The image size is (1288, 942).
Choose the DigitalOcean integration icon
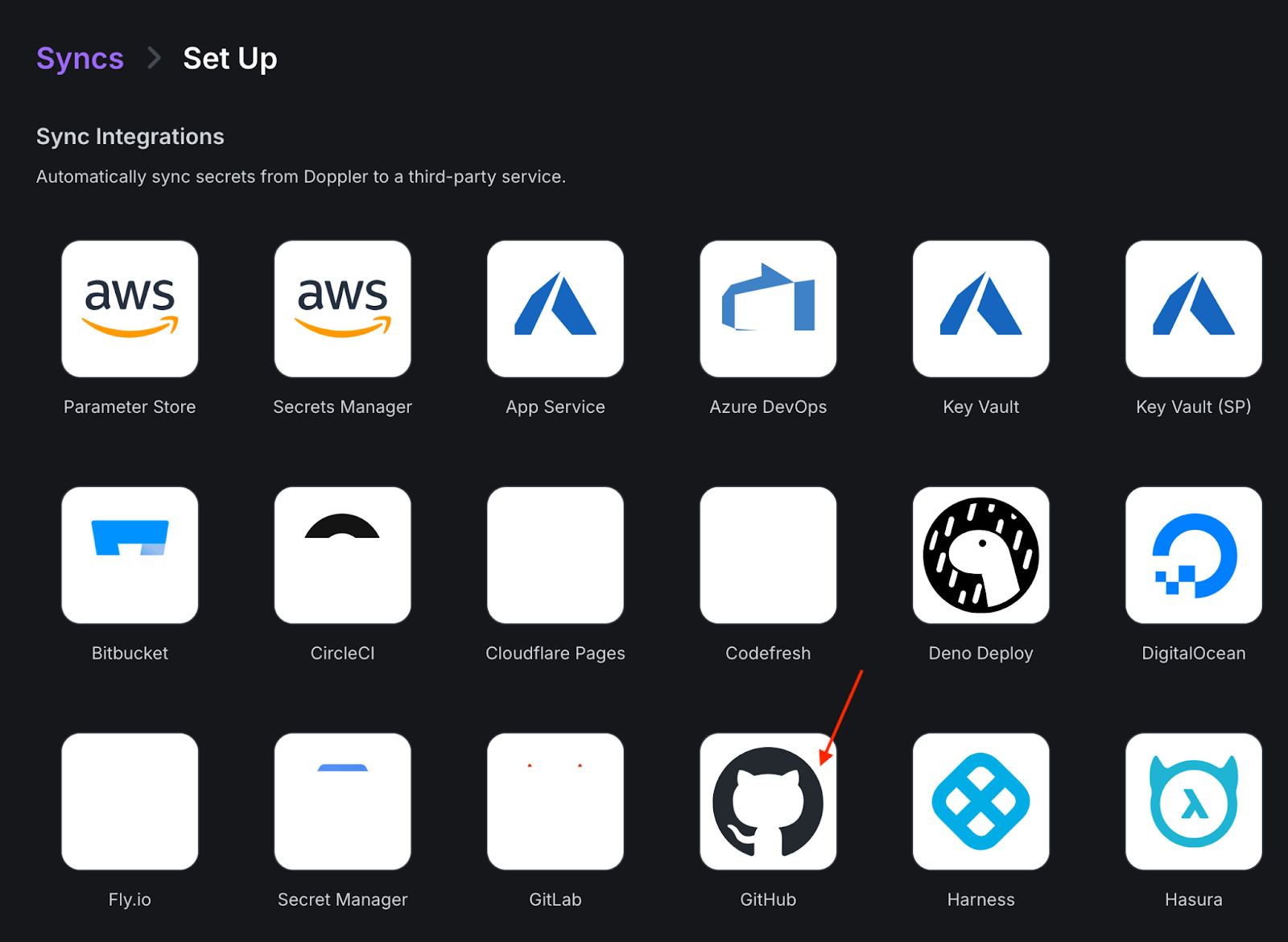[1194, 556]
